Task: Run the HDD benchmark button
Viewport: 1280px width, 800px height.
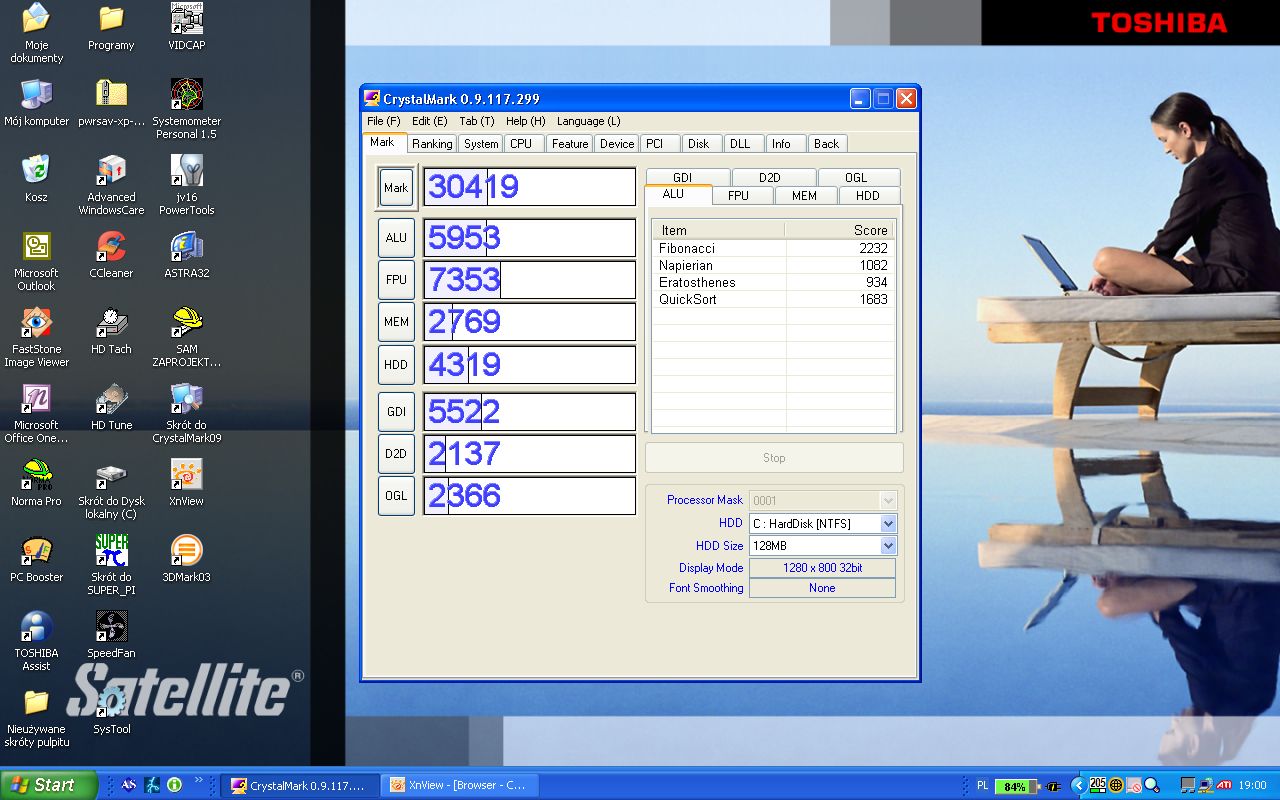Action: pyautogui.click(x=396, y=365)
